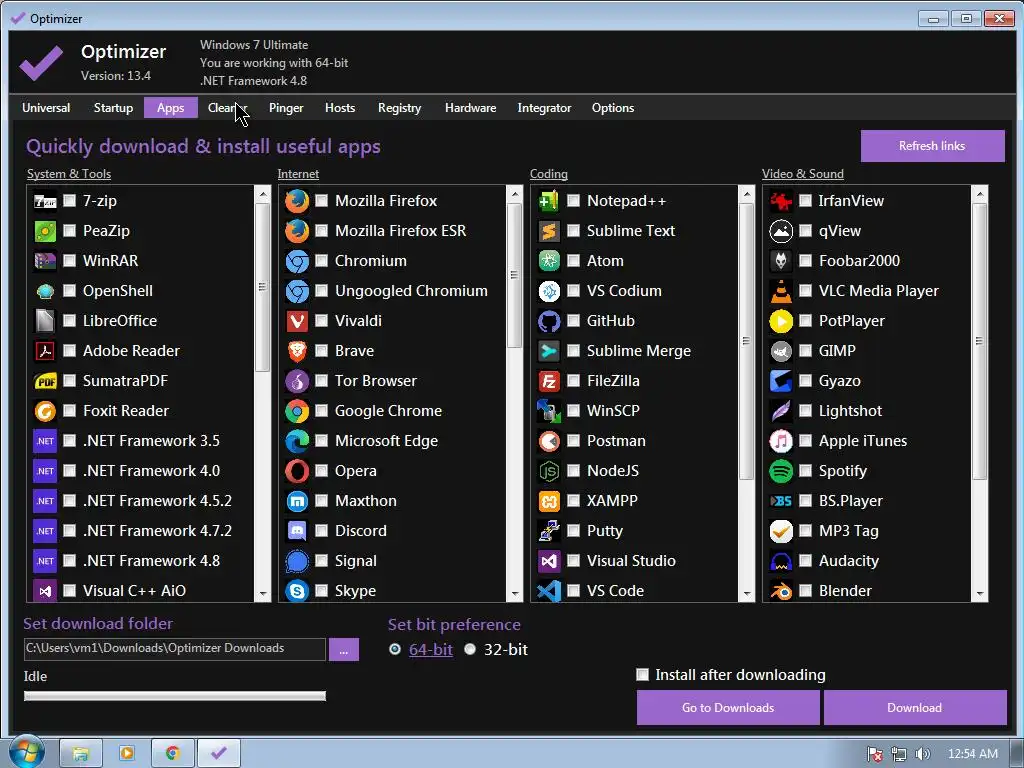This screenshot has height=768, width=1024.
Task: Click the Mozilla Firefox icon
Action: [297, 201]
